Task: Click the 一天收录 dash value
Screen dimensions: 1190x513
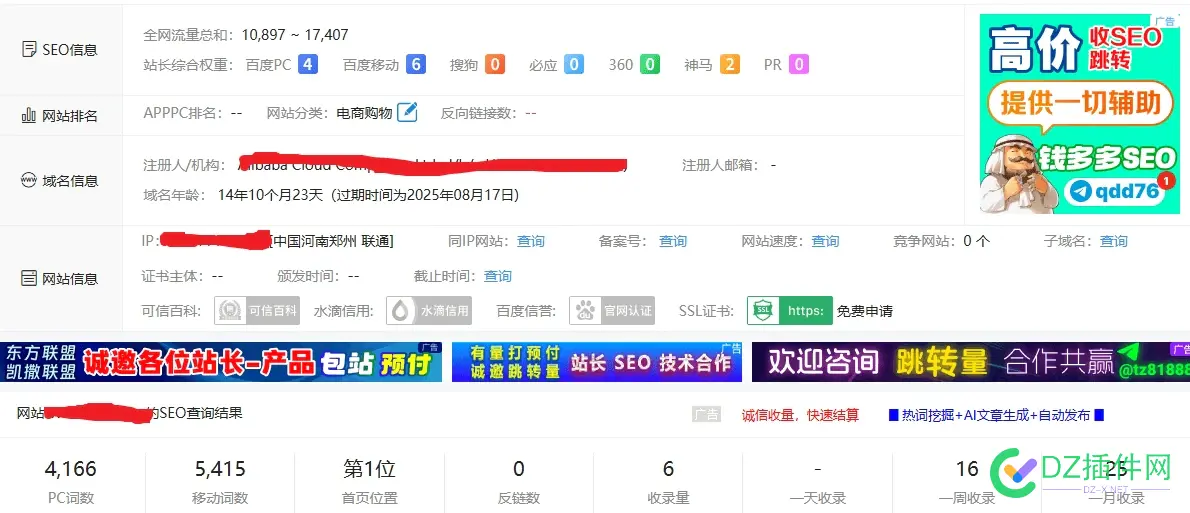Action: 817,469
